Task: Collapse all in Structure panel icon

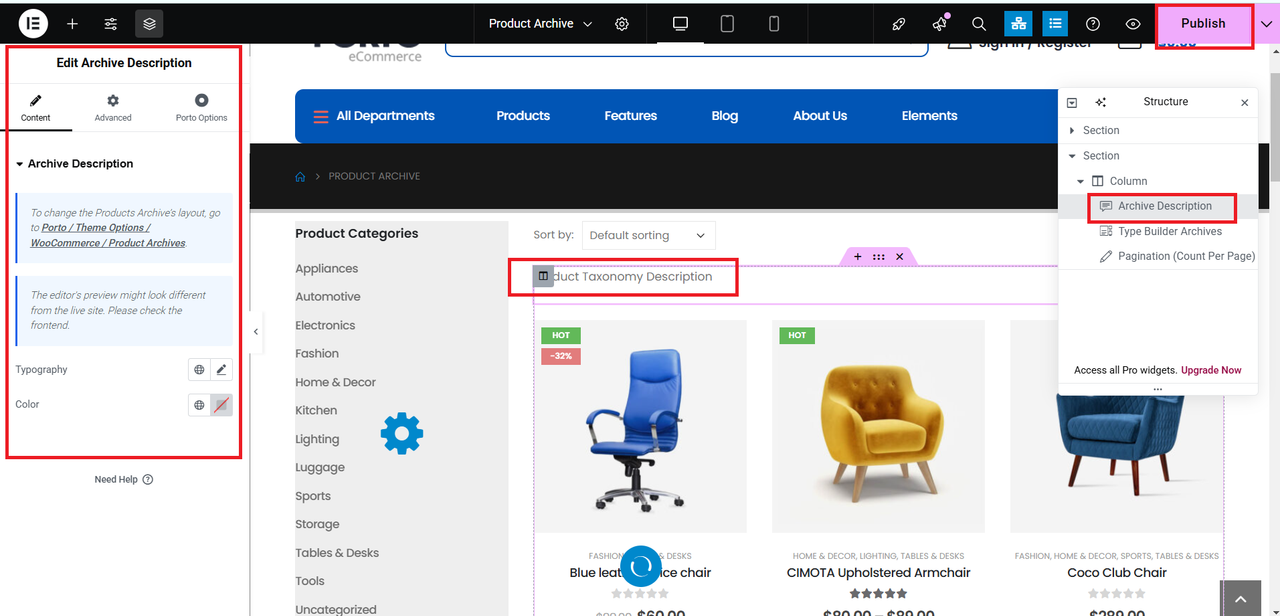Action: click(x=1072, y=102)
